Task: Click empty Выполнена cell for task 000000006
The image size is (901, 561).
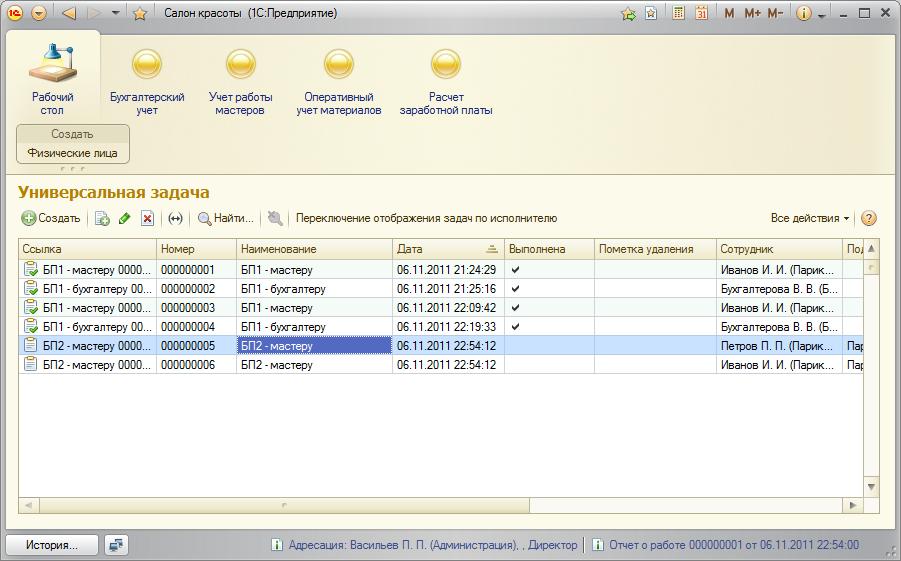Action: [x=549, y=364]
